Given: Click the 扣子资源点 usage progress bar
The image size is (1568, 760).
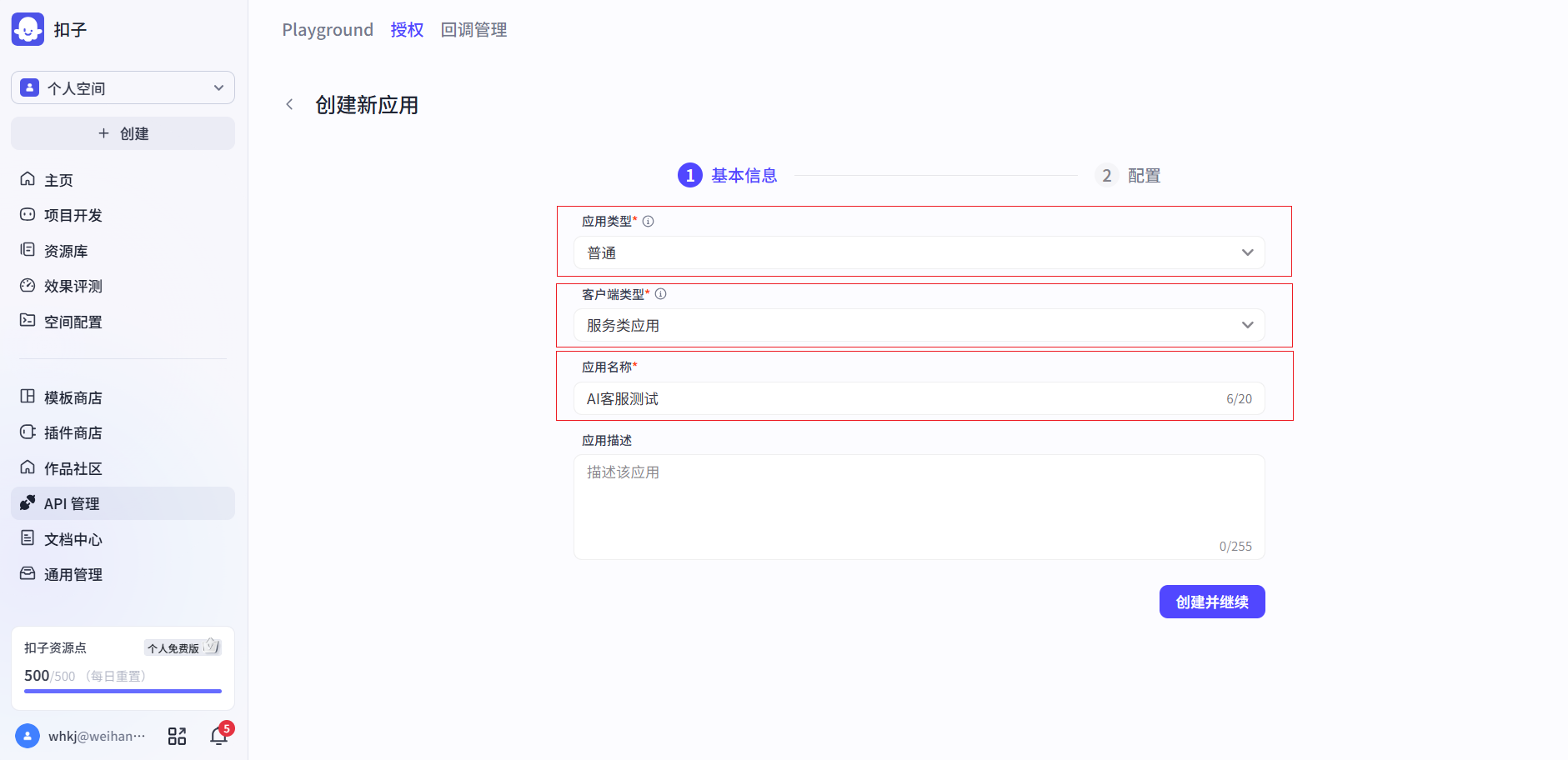Looking at the screenshot, I should coord(123,691).
